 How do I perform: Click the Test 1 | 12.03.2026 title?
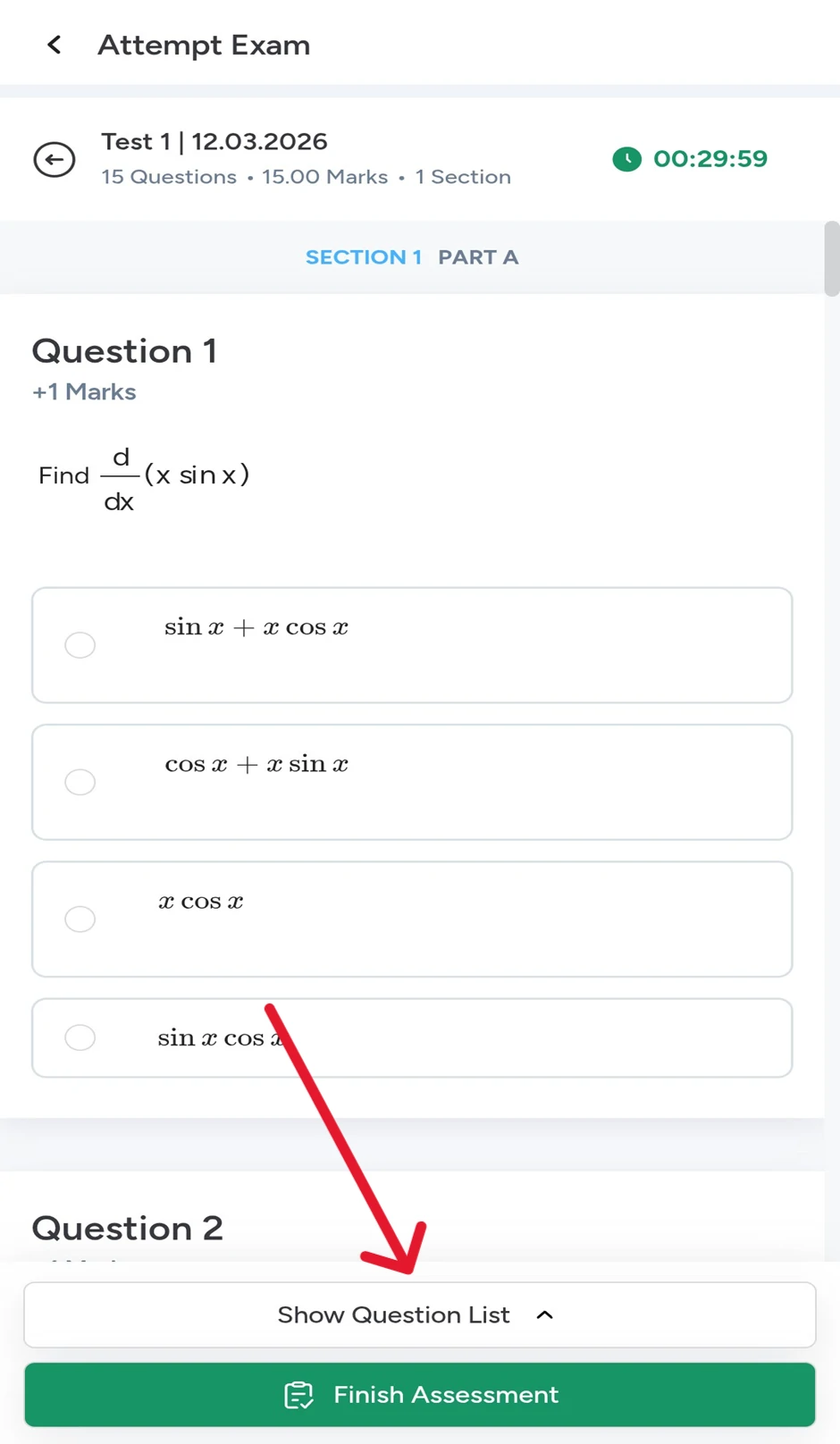[214, 141]
